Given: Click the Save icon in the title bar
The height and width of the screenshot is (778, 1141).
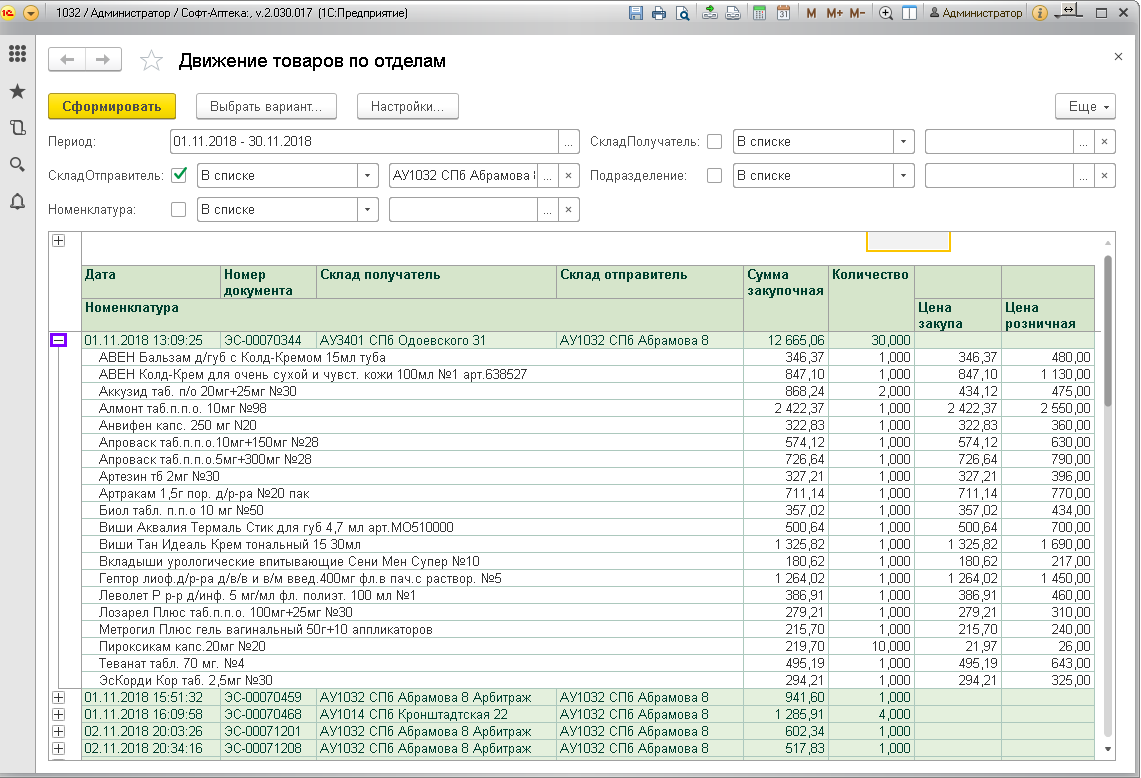Looking at the screenshot, I should (x=636, y=13).
